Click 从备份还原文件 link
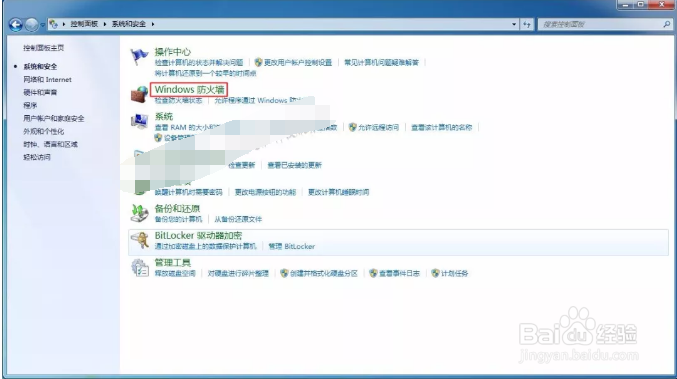 (238, 219)
